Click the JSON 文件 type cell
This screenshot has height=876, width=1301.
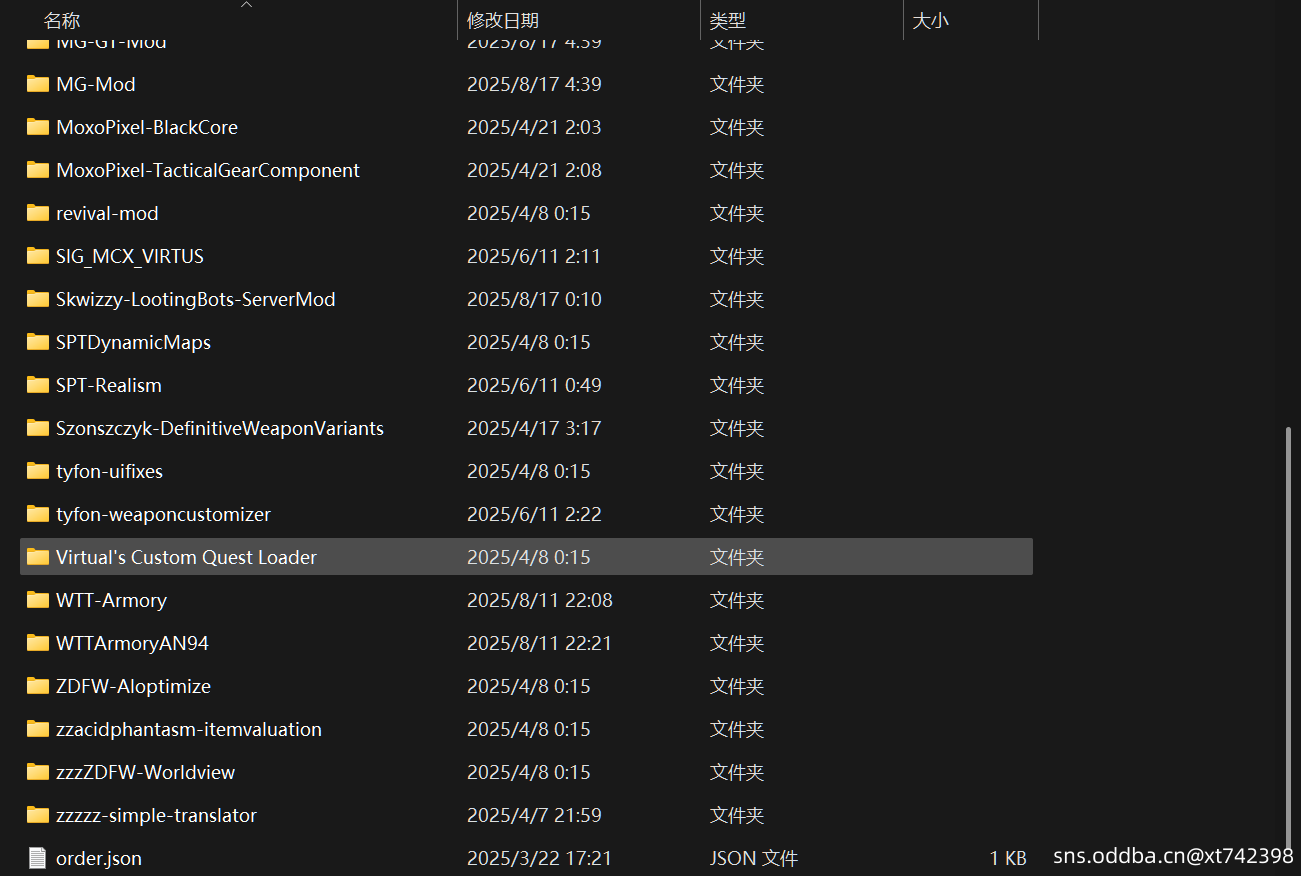tap(754, 858)
